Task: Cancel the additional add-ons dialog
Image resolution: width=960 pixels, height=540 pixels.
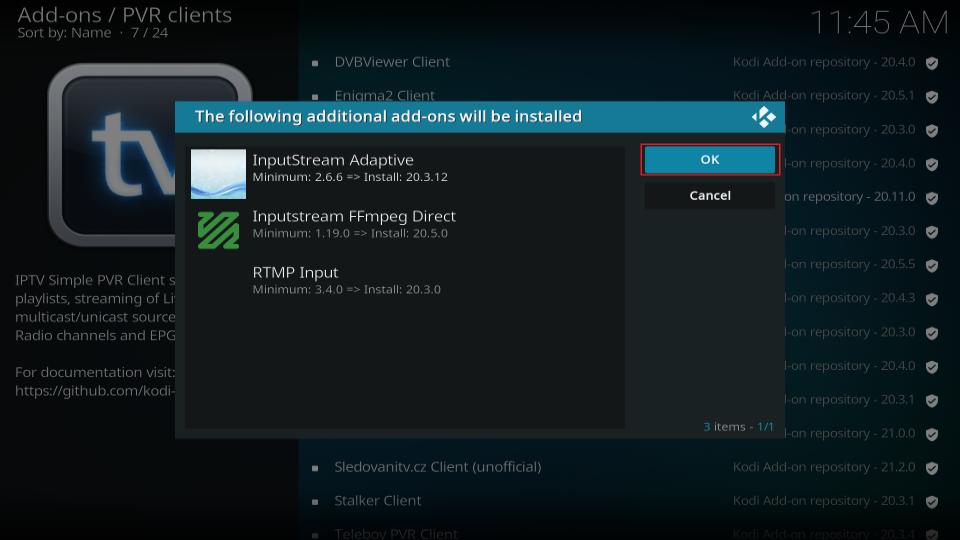Action: tap(710, 195)
